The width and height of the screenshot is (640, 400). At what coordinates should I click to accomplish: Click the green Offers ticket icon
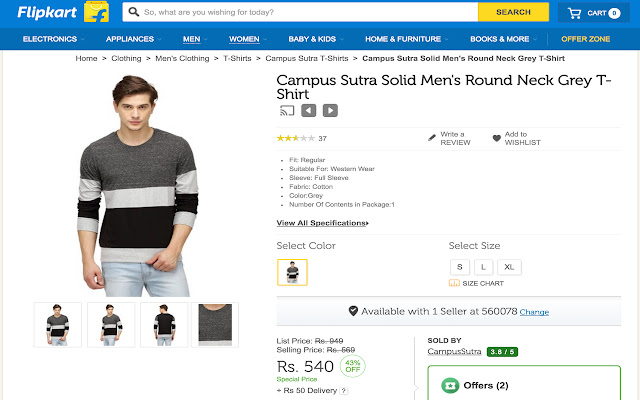(x=450, y=385)
